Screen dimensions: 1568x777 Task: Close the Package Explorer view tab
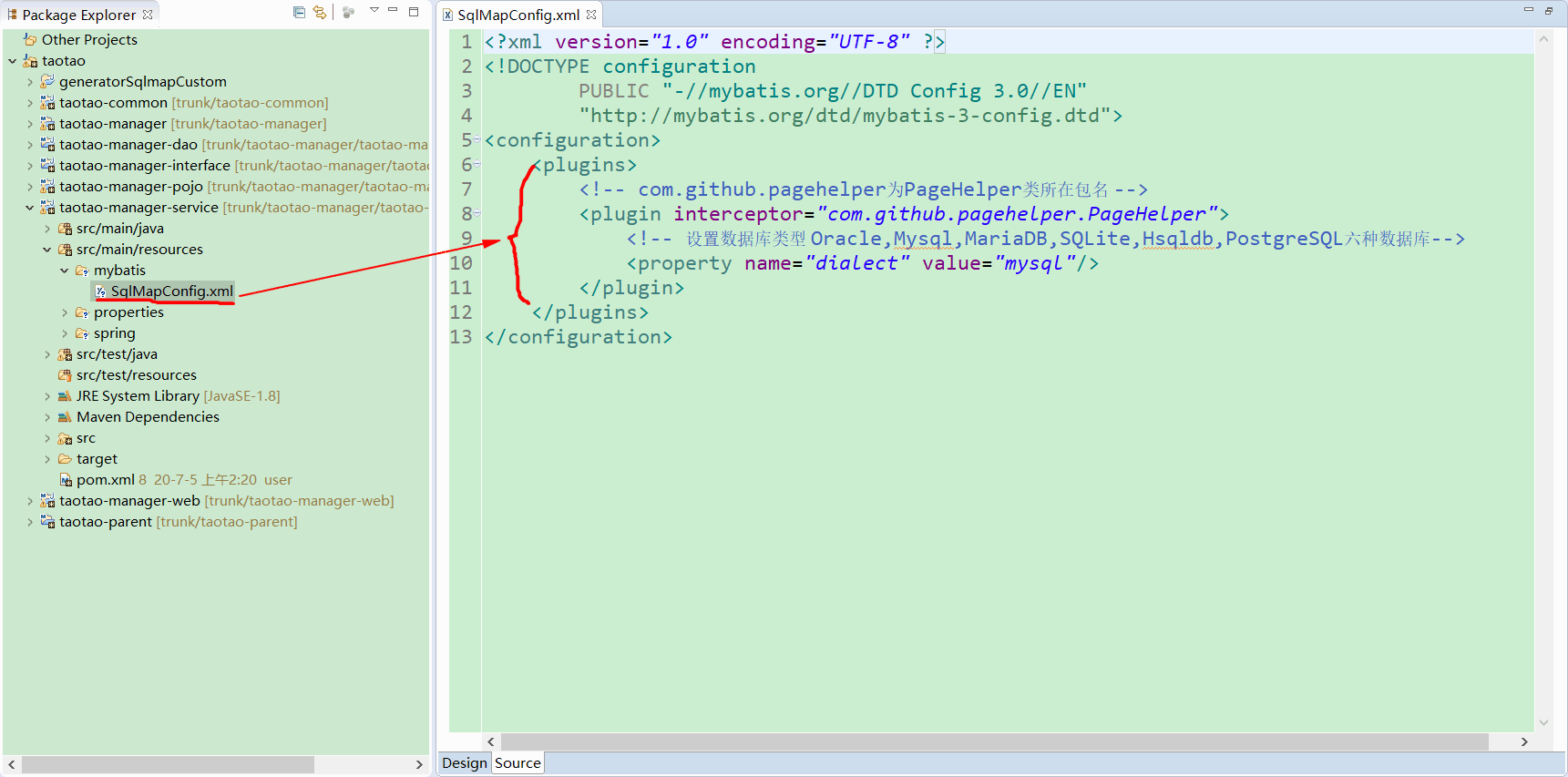pos(148,15)
